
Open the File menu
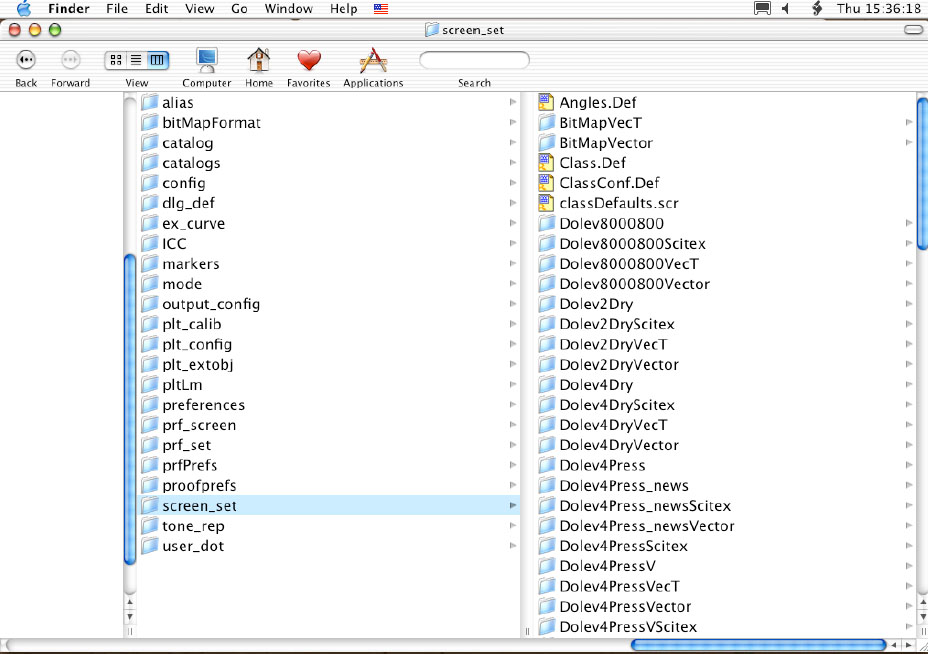[117, 9]
